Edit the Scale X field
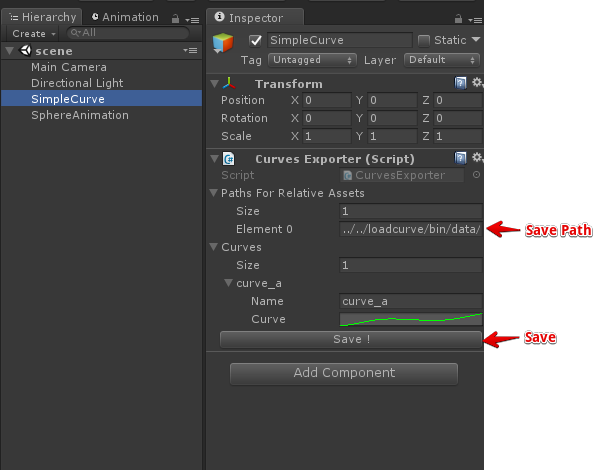Viewport: 599px width, 470px height. [327, 136]
